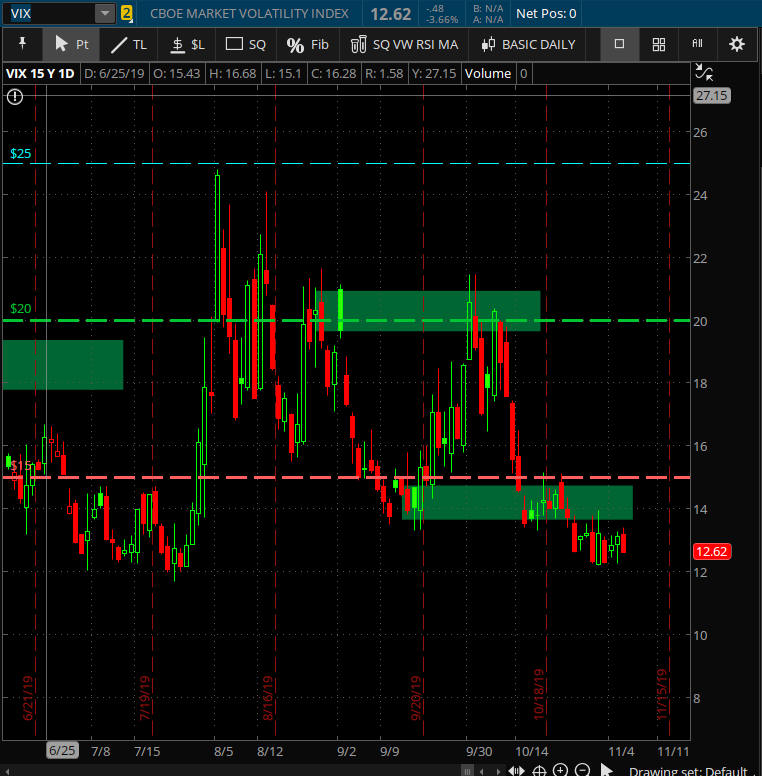Open the BASIC DAILY chart style menu
Viewport: 762px width, 776px height.
coord(529,44)
